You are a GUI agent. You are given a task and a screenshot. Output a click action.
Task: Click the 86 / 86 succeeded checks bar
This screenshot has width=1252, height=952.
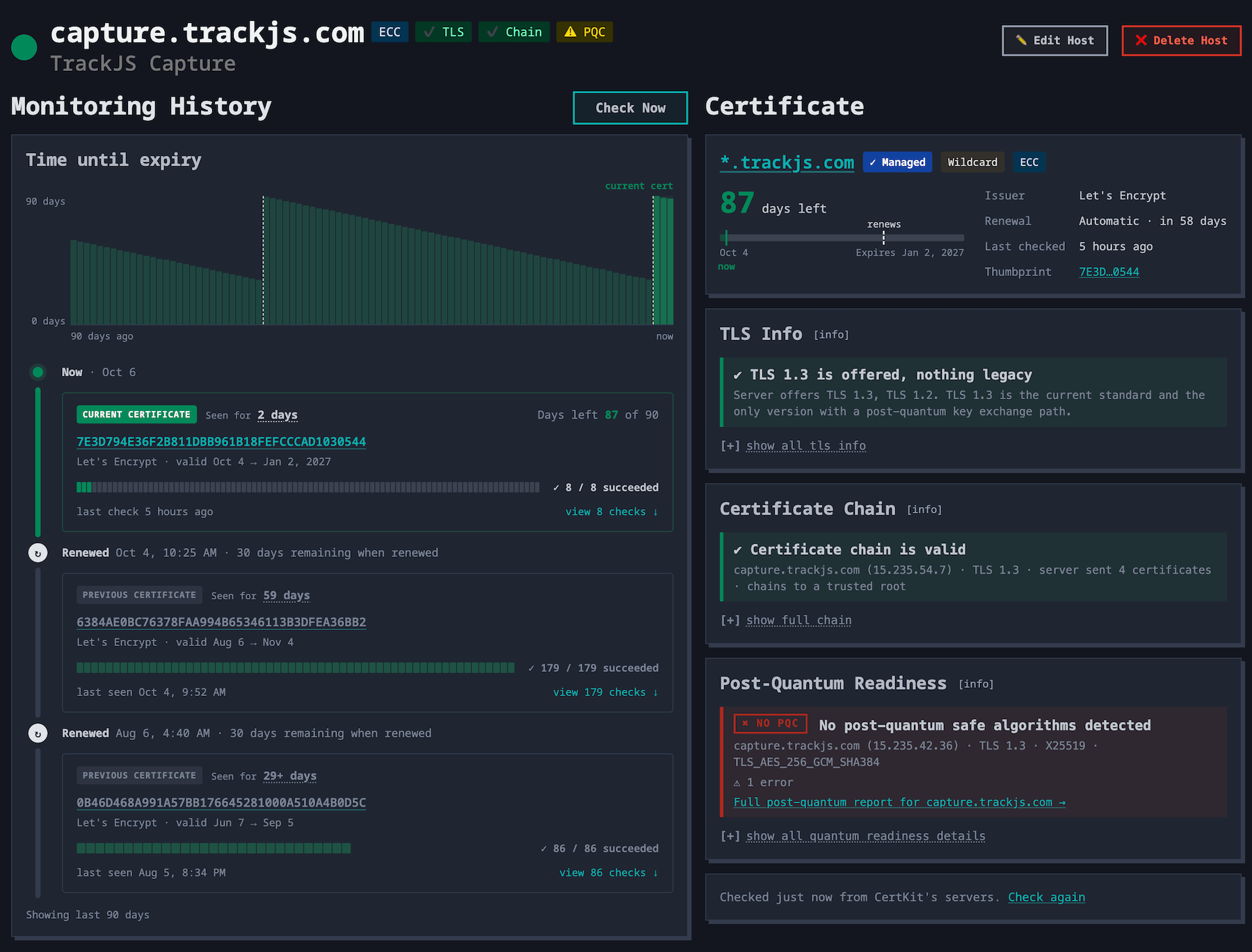(214, 848)
